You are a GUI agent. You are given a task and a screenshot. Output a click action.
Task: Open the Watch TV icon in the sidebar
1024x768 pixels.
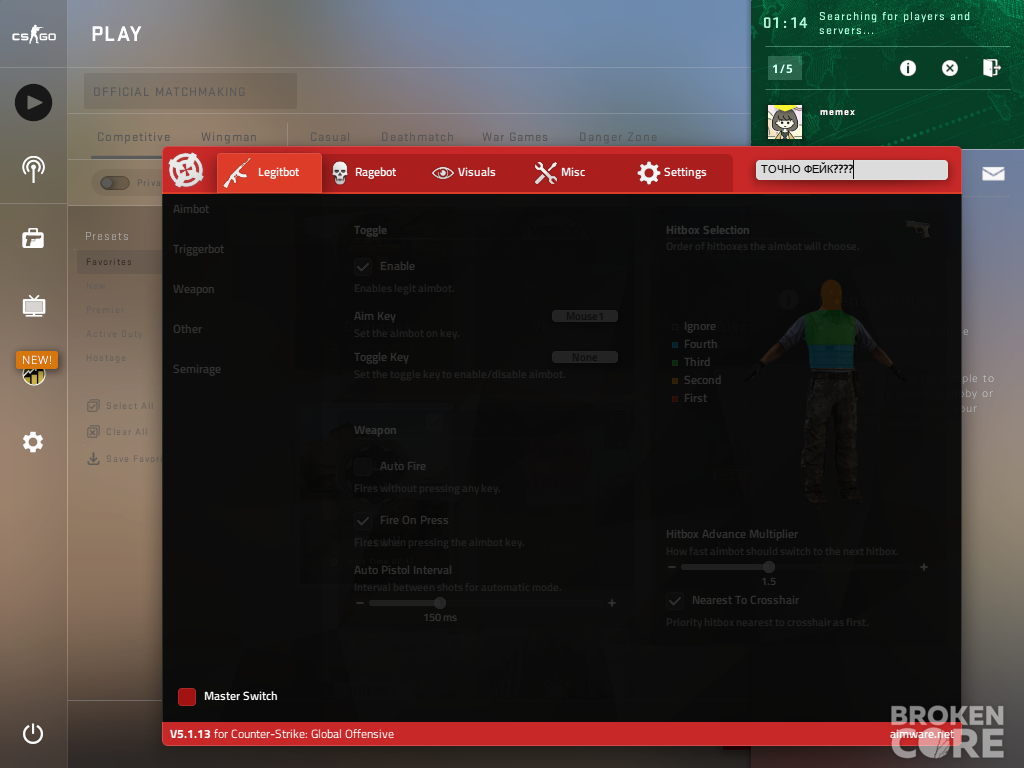pyautogui.click(x=33, y=306)
